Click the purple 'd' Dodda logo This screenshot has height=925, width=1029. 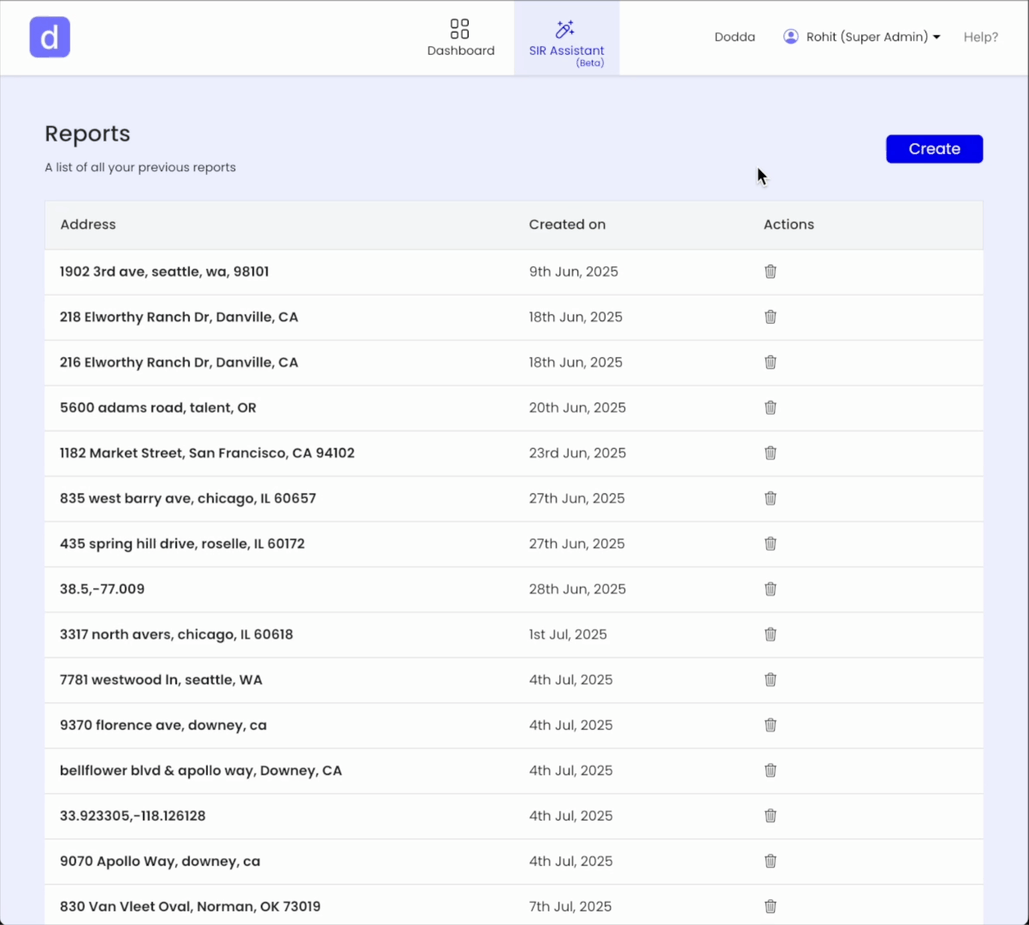(49, 36)
